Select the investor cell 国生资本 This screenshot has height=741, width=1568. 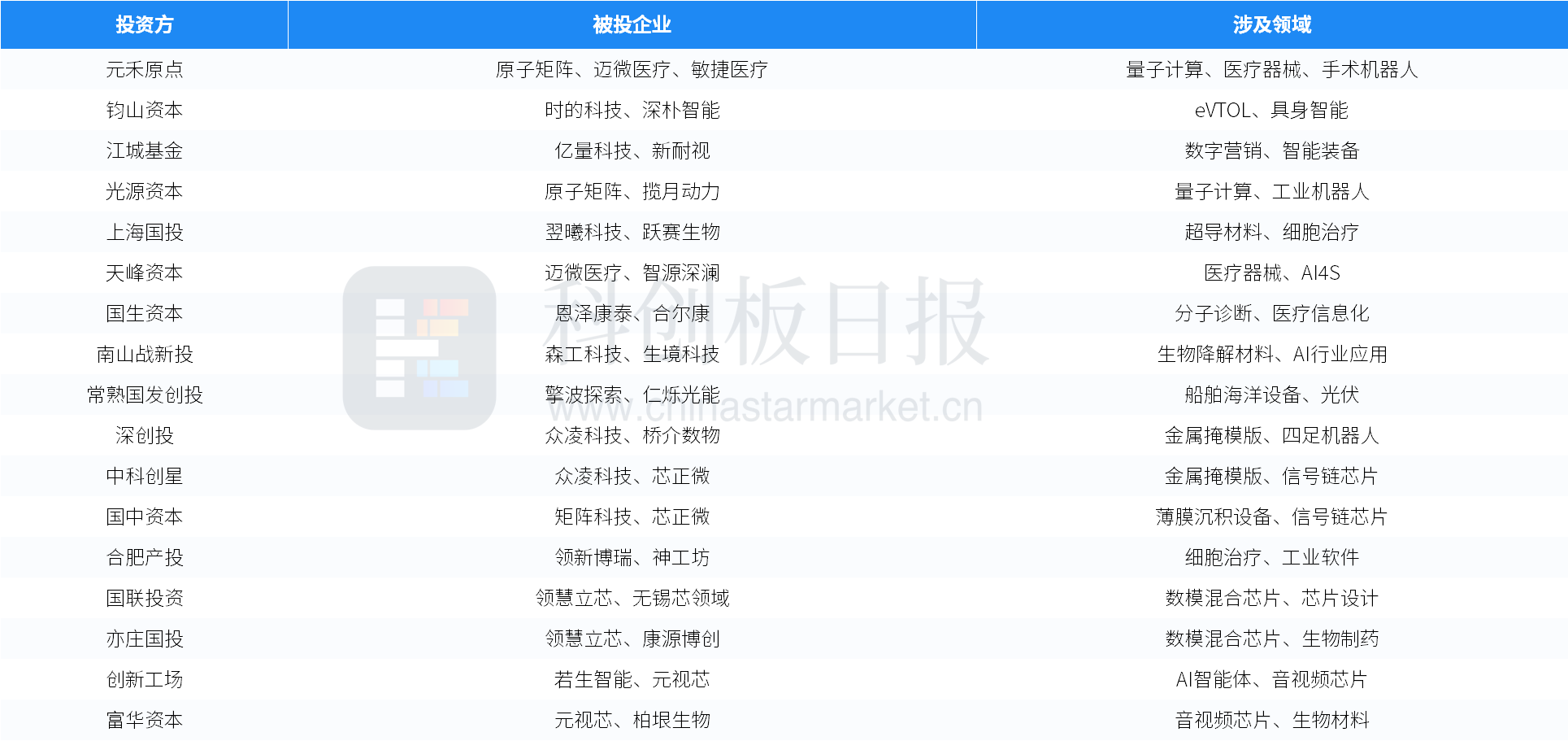tap(145, 313)
